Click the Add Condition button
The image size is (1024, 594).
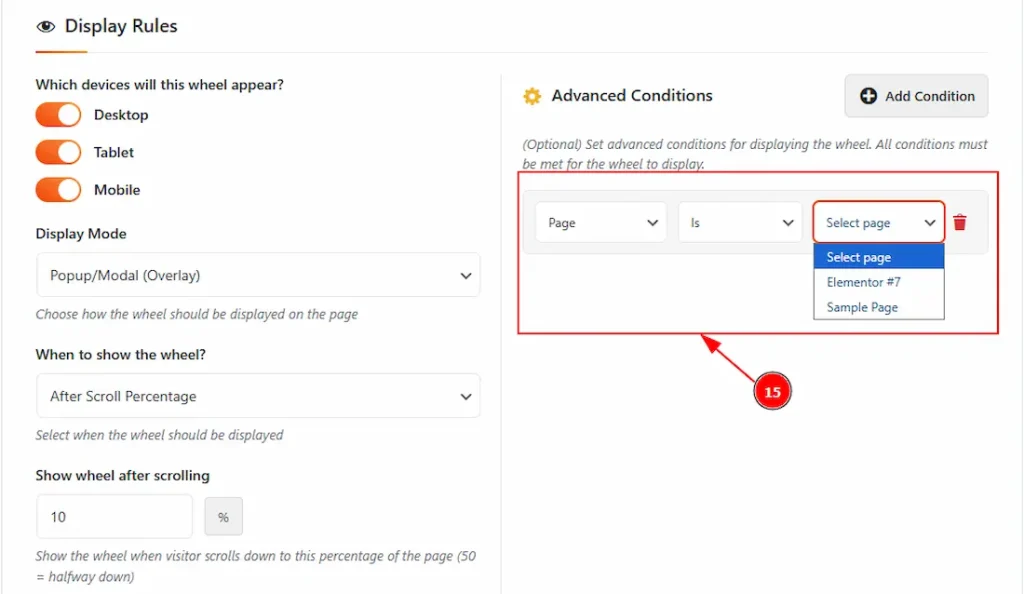tap(916, 96)
